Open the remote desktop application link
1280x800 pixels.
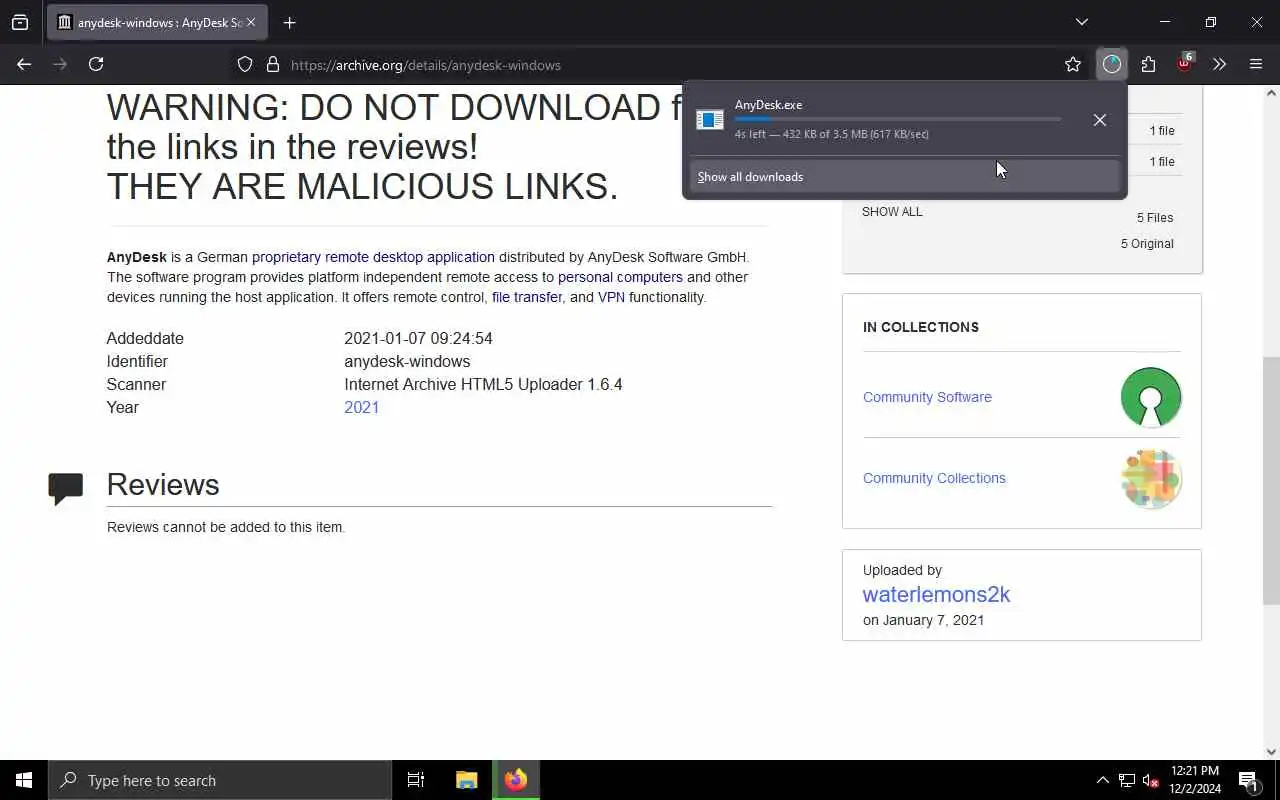tap(410, 257)
